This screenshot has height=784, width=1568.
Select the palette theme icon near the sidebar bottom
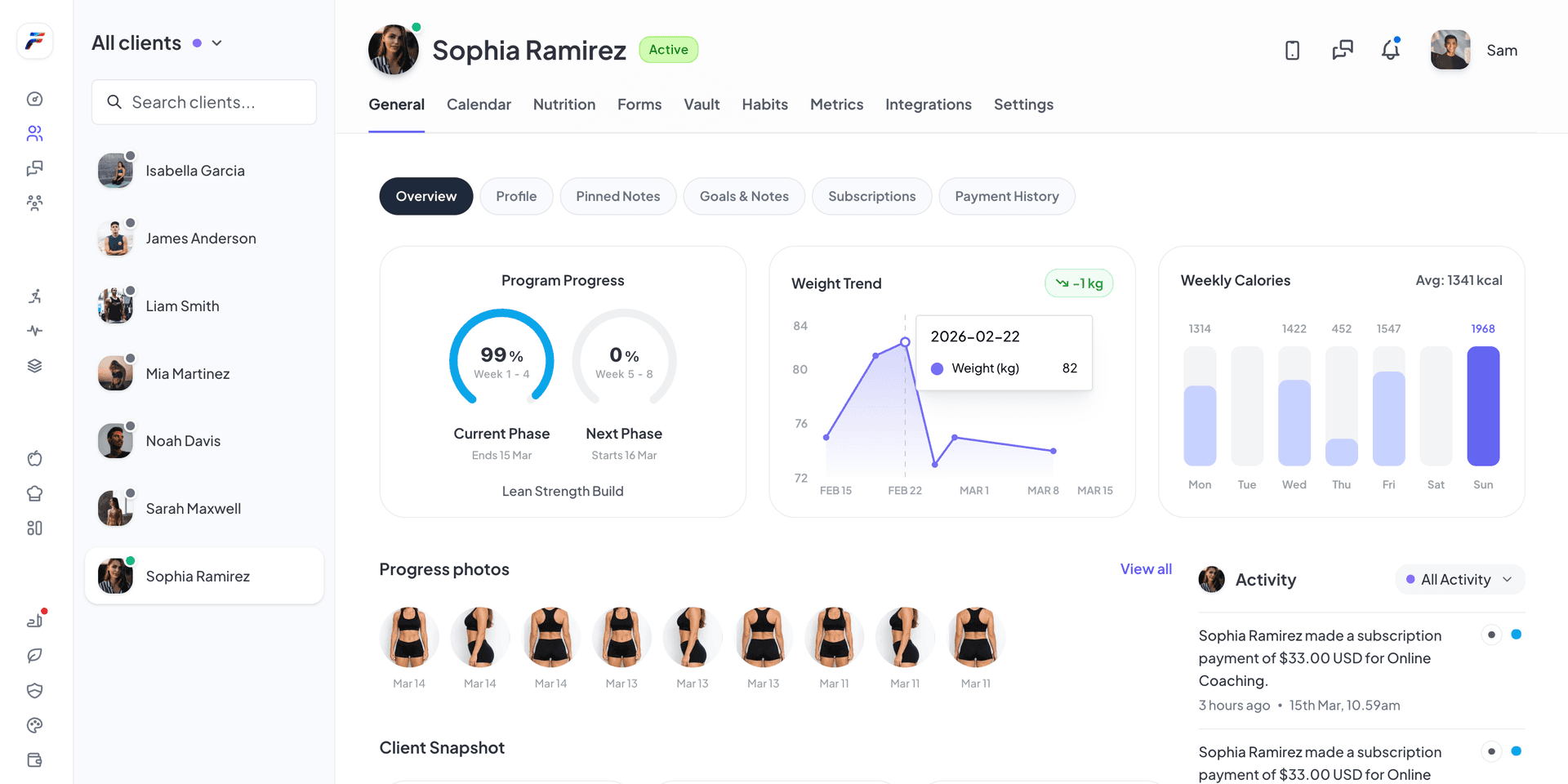pyautogui.click(x=34, y=725)
